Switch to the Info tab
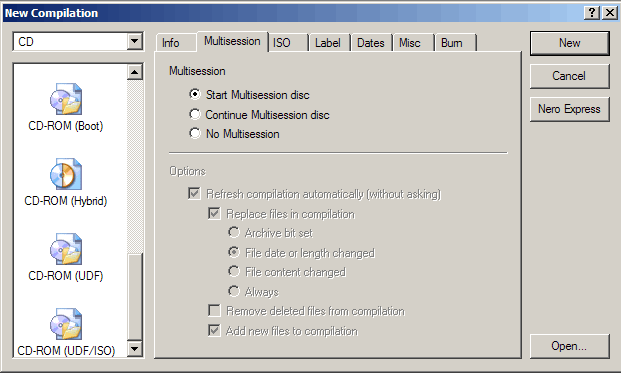The width and height of the screenshot is (621, 373). 171,43
